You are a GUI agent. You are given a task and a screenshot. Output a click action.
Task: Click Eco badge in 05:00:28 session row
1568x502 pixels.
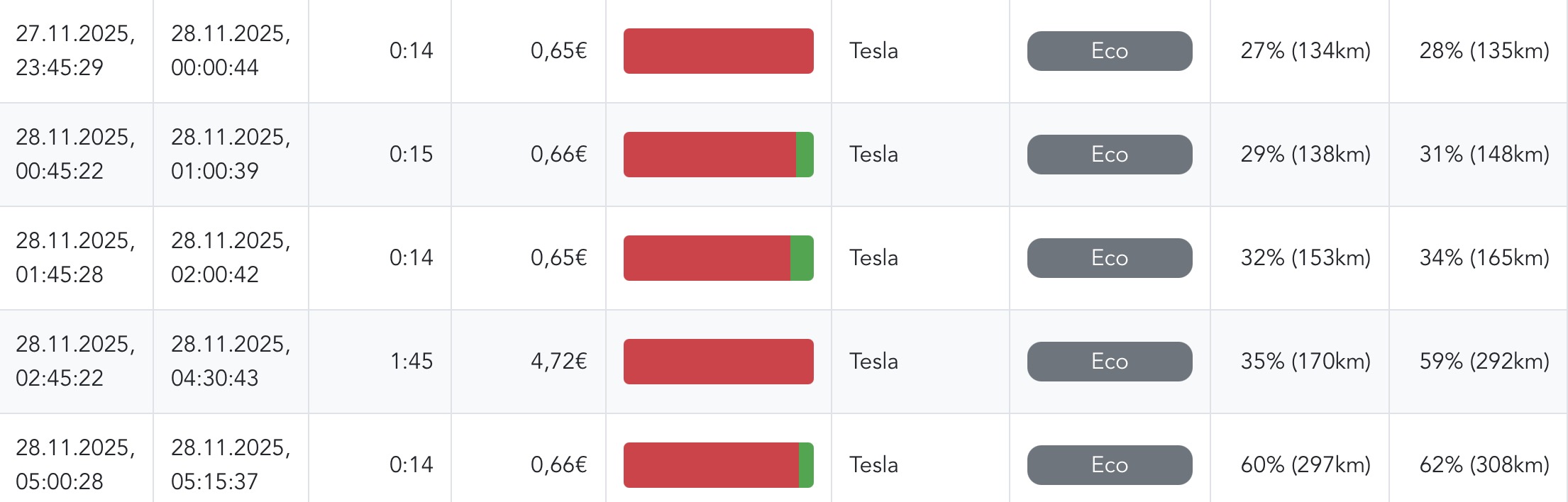1109,465
